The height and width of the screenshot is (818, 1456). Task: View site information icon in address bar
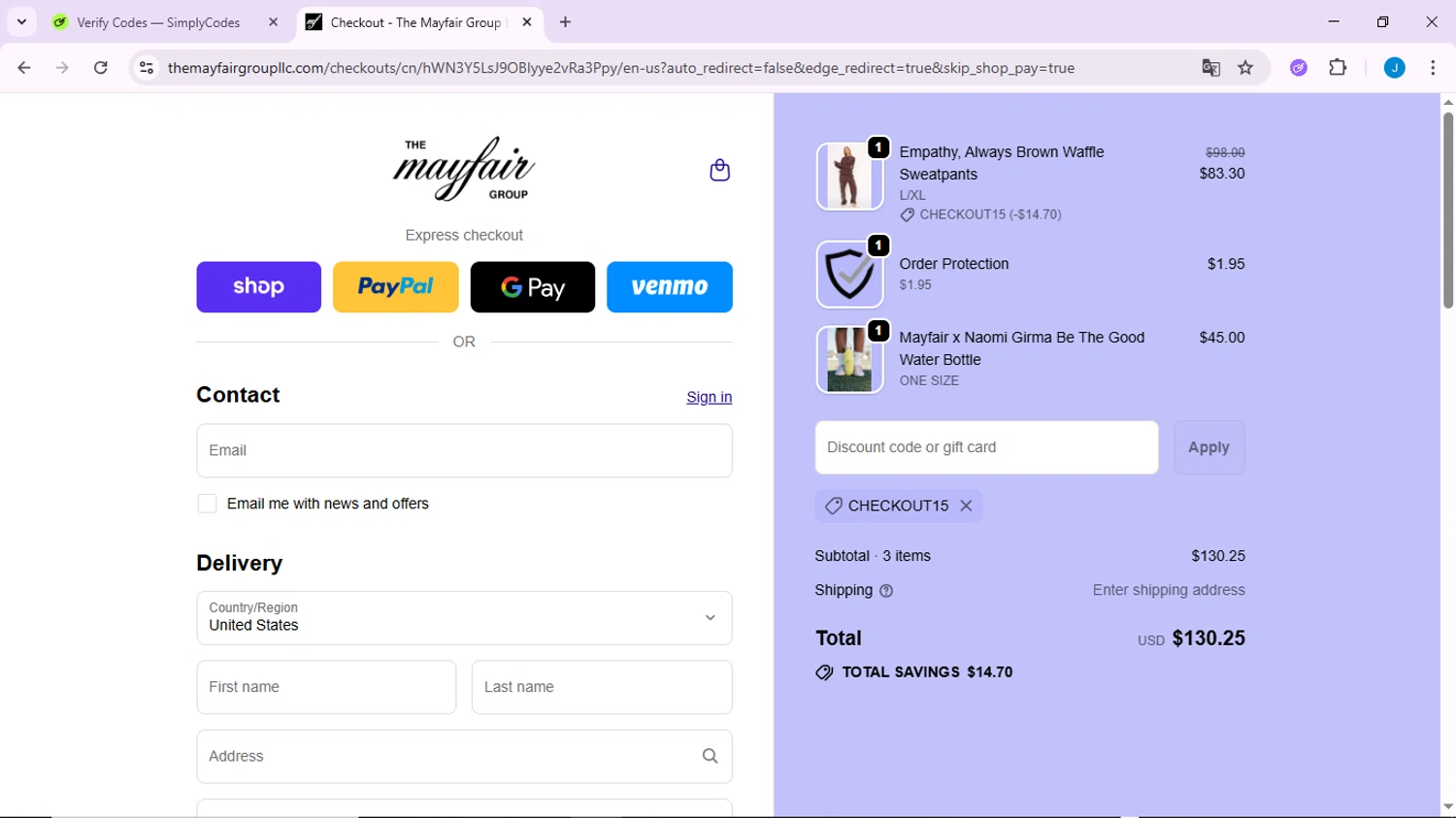point(147,68)
